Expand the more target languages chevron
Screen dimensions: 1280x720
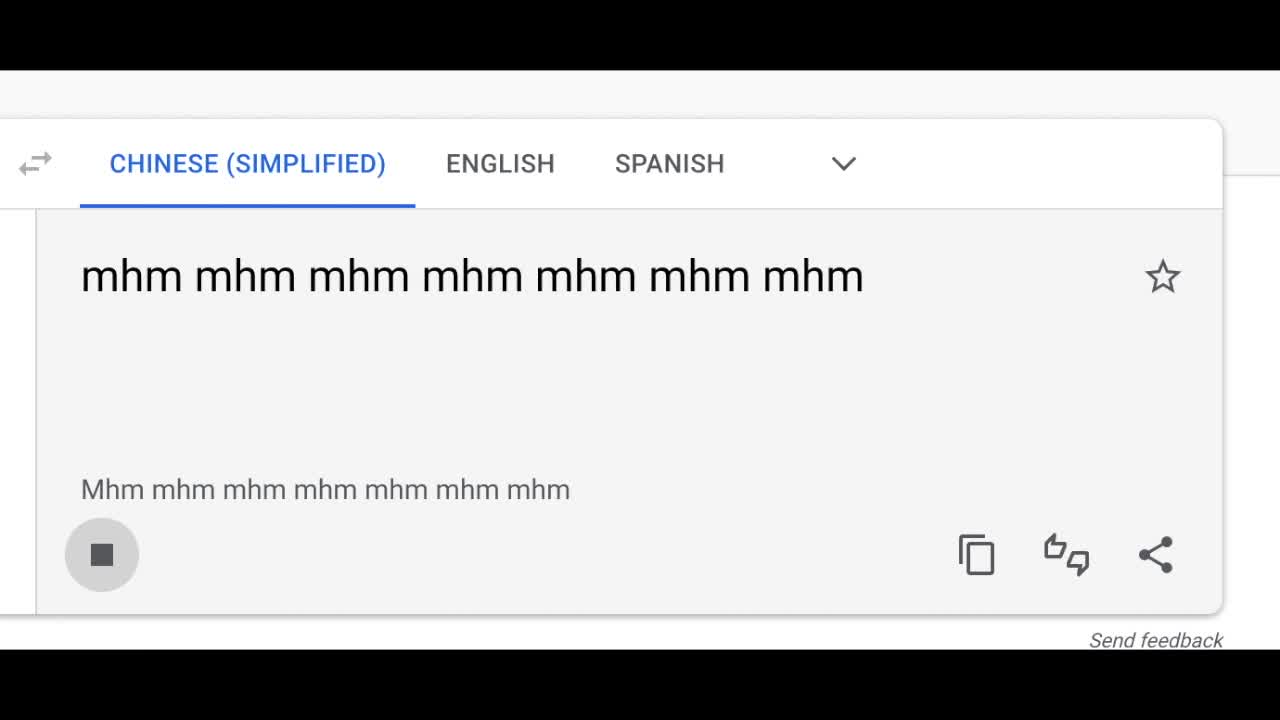[843, 163]
